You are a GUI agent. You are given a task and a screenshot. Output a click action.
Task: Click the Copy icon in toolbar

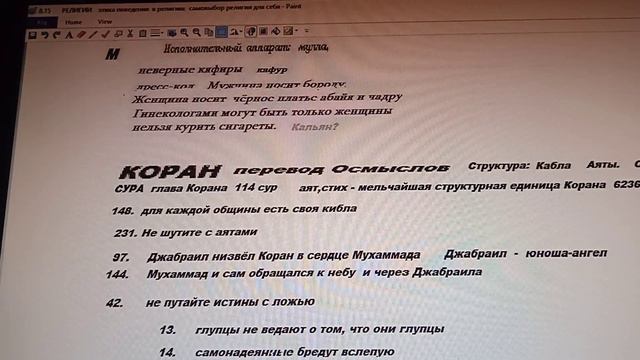click(209, 32)
